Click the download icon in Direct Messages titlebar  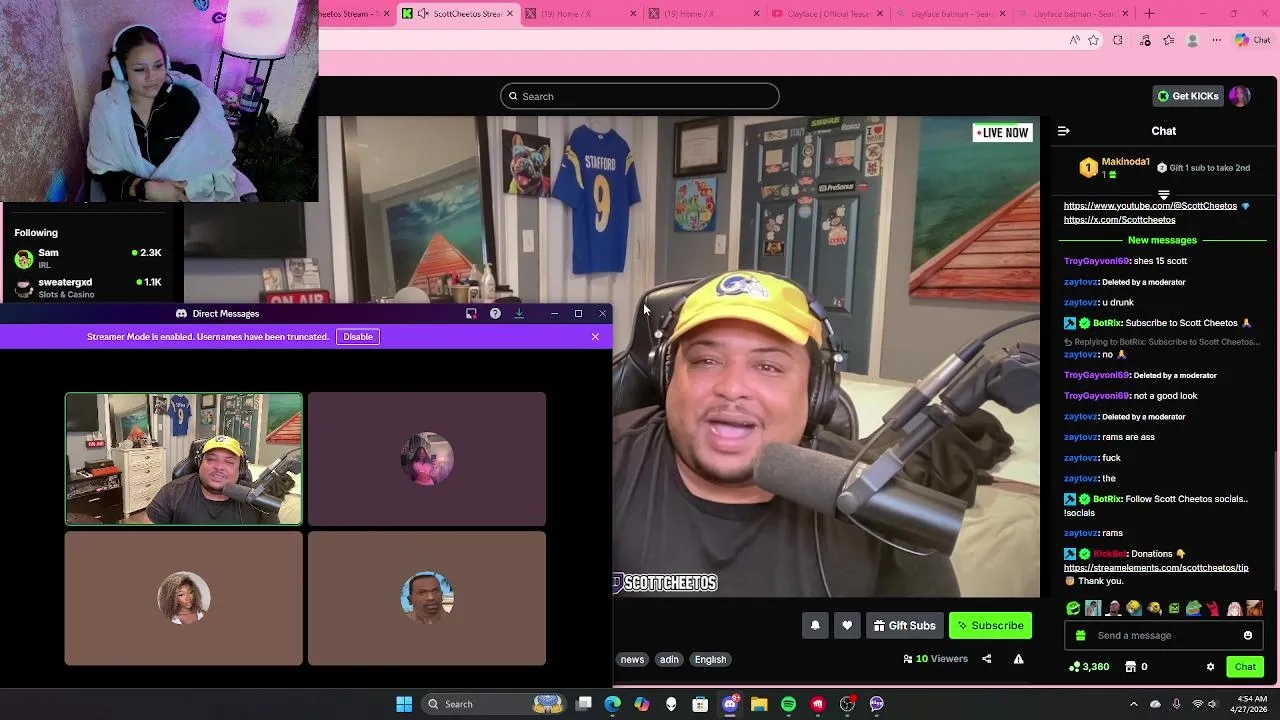[x=519, y=314]
